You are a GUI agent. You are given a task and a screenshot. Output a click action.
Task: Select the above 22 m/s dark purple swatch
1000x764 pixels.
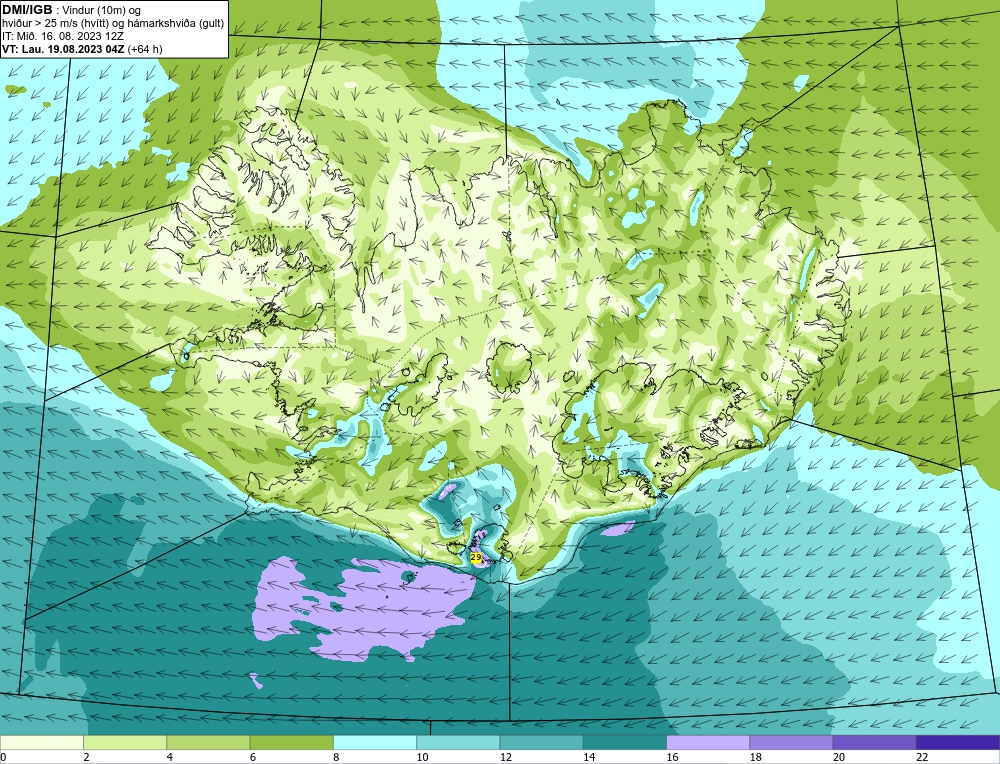tap(958, 742)
